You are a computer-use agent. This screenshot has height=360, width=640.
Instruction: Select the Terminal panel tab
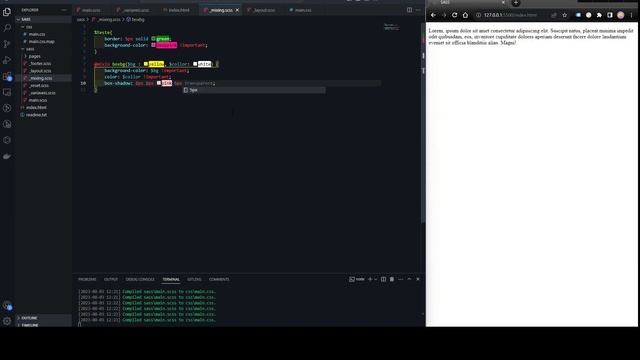click(171, 279)
